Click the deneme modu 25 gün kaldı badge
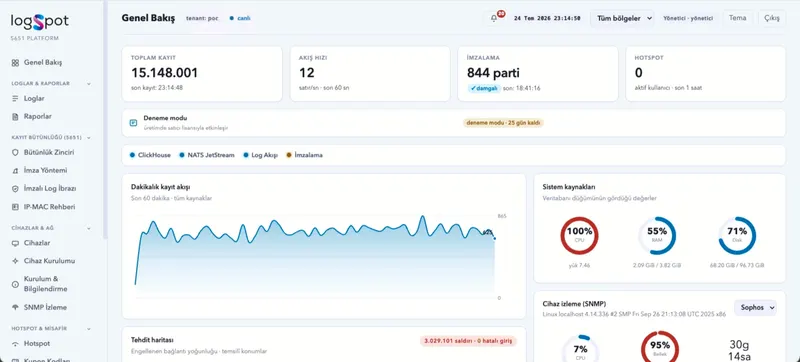 (x=503, y=123)
